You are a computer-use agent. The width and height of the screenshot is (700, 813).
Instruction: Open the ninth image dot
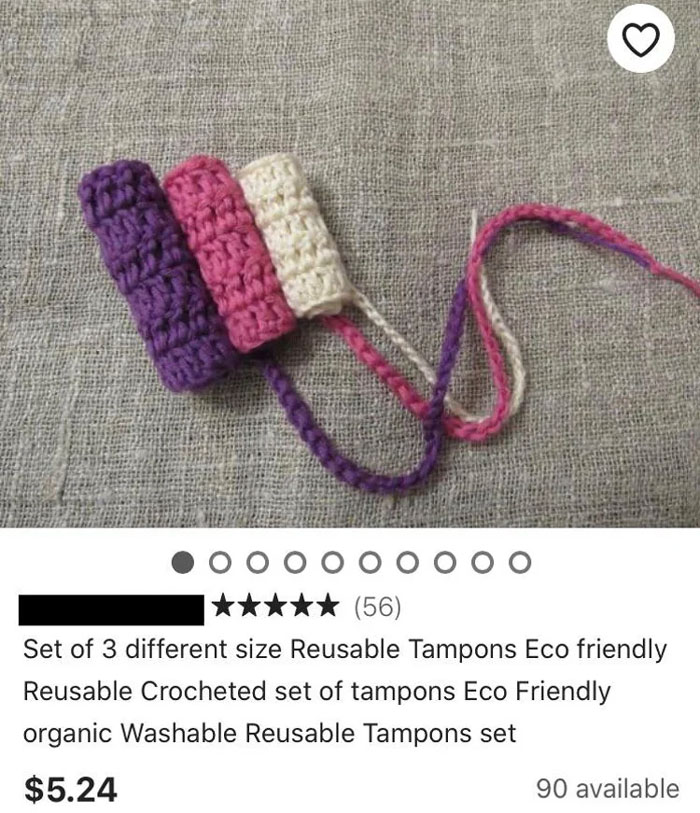[x=482, y=563]
